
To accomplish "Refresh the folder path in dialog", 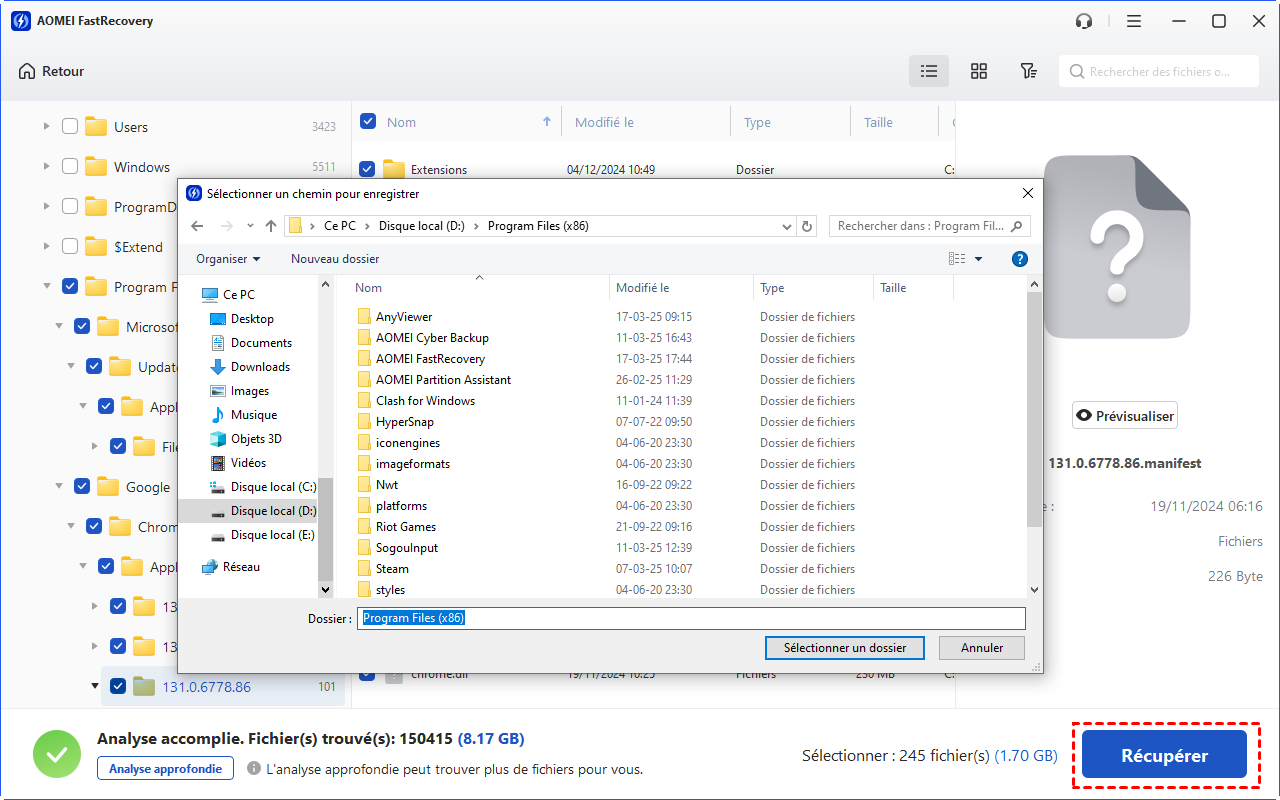I will click(x=808, y=226).
